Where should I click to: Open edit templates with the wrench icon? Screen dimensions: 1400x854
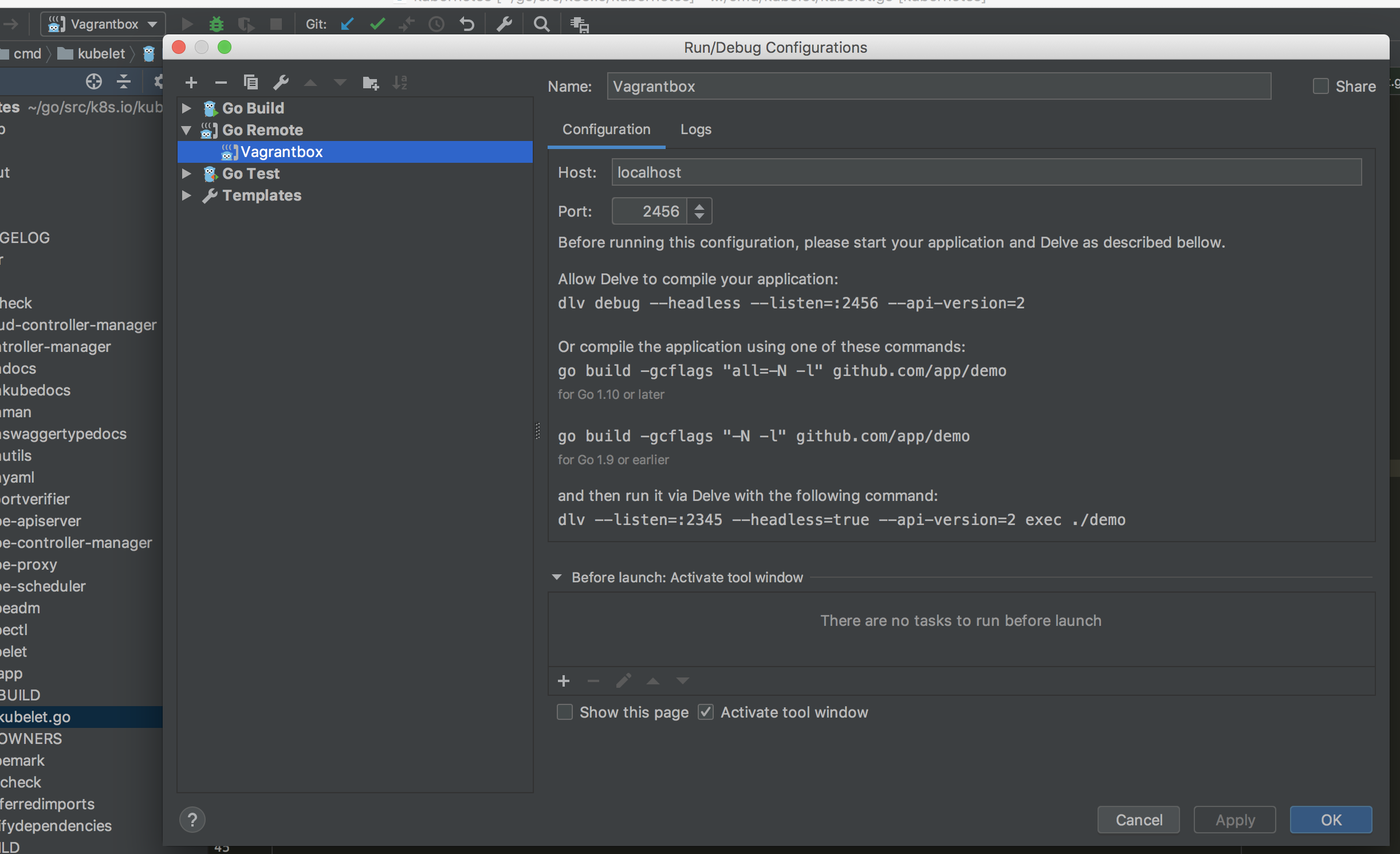click(x=281, y=83)
